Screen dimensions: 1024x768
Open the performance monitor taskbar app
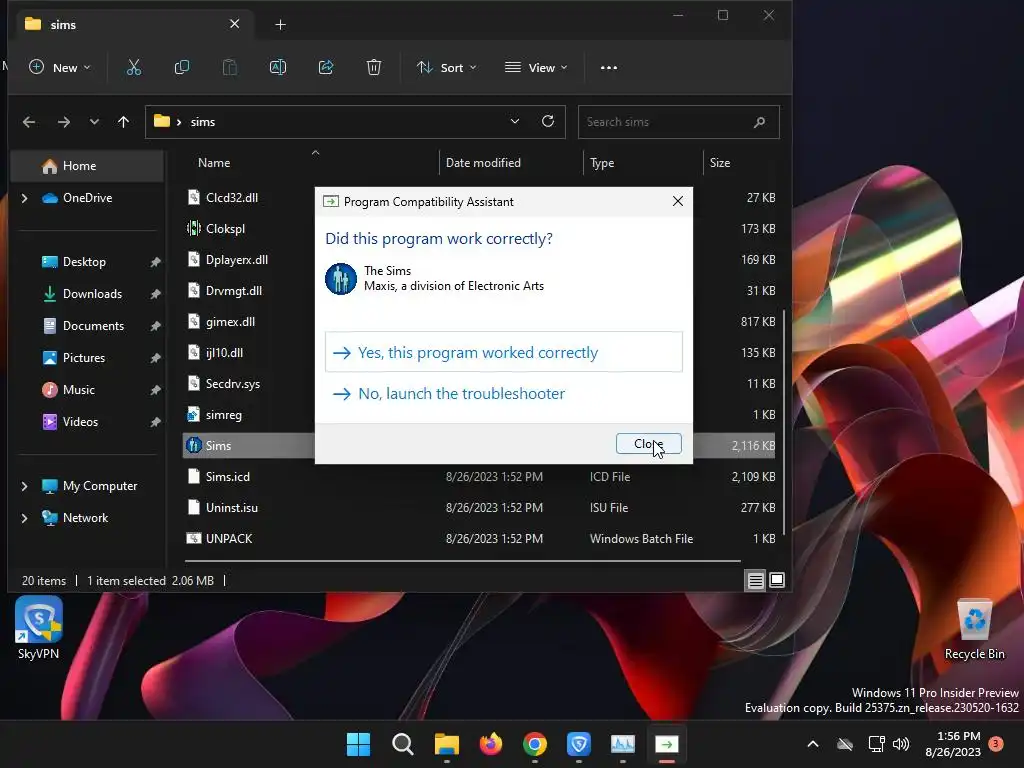(623, 744)
